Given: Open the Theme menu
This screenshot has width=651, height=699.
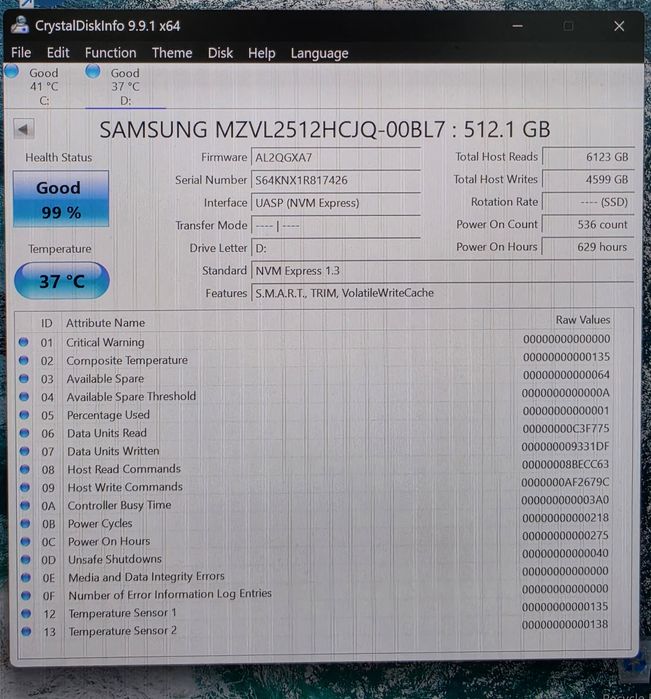Looking at the screenshot, I should tap(172, 53).
